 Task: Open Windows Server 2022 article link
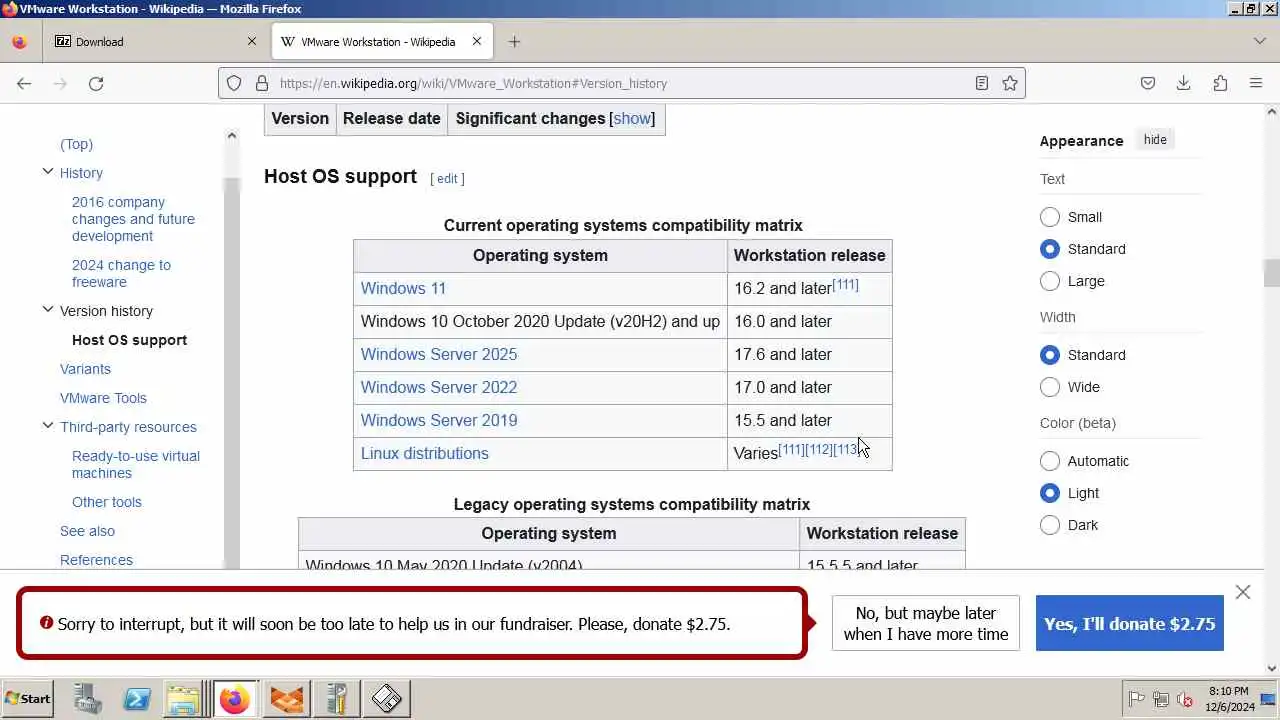439,387
